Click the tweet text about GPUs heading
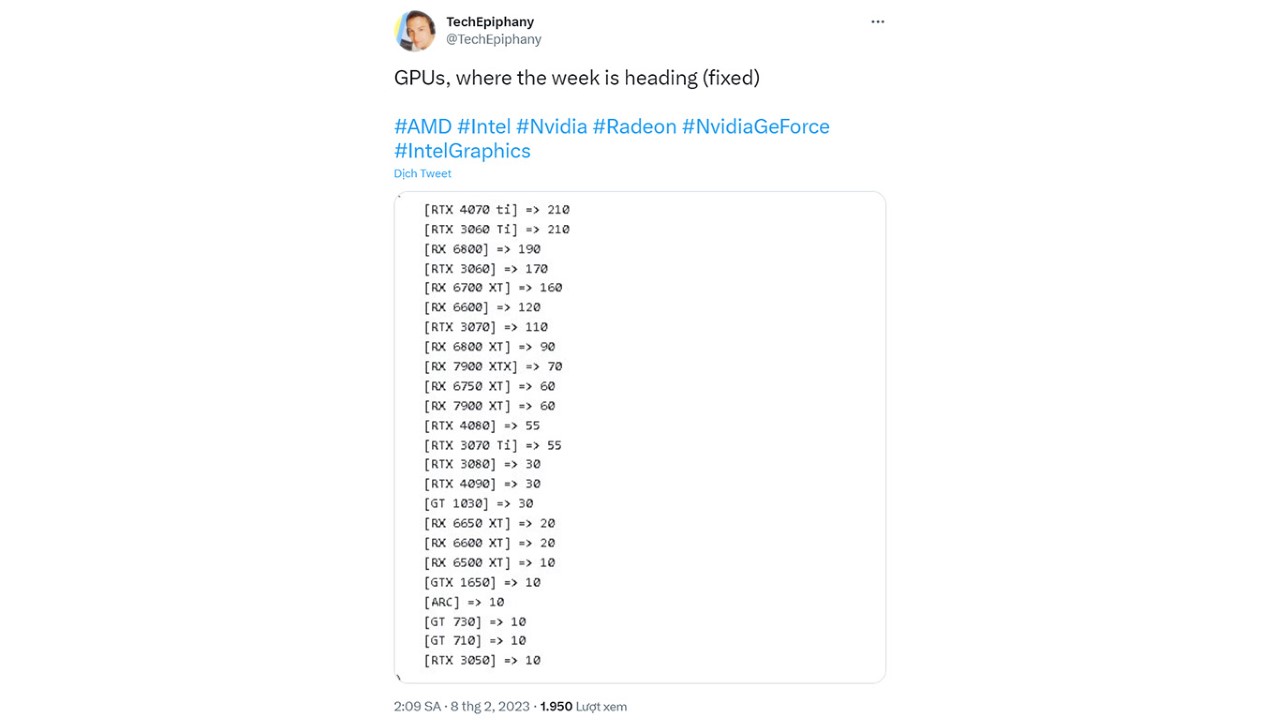 coord(577,78)
